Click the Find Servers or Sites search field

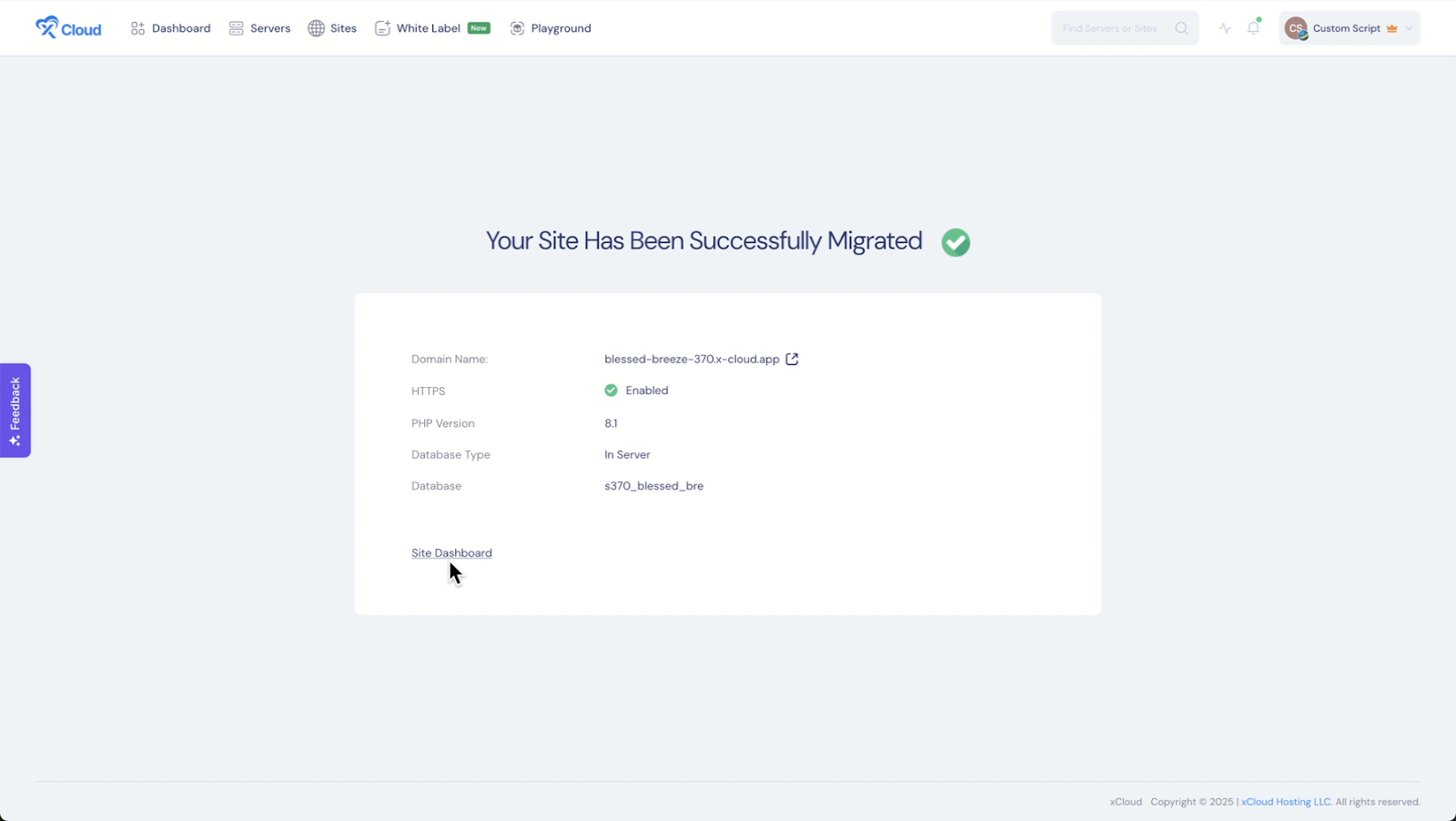[1110, 27]
